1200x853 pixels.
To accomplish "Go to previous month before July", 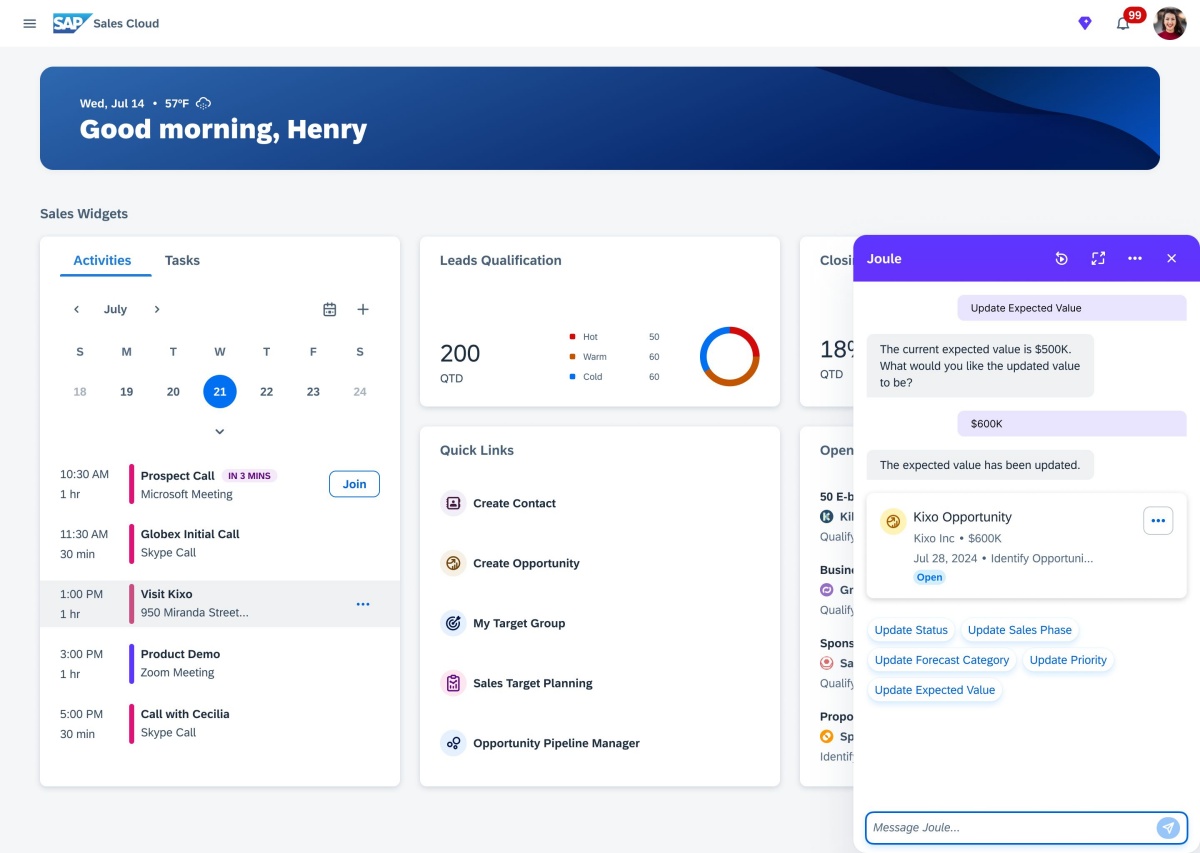I will click(x=76, y=310).
